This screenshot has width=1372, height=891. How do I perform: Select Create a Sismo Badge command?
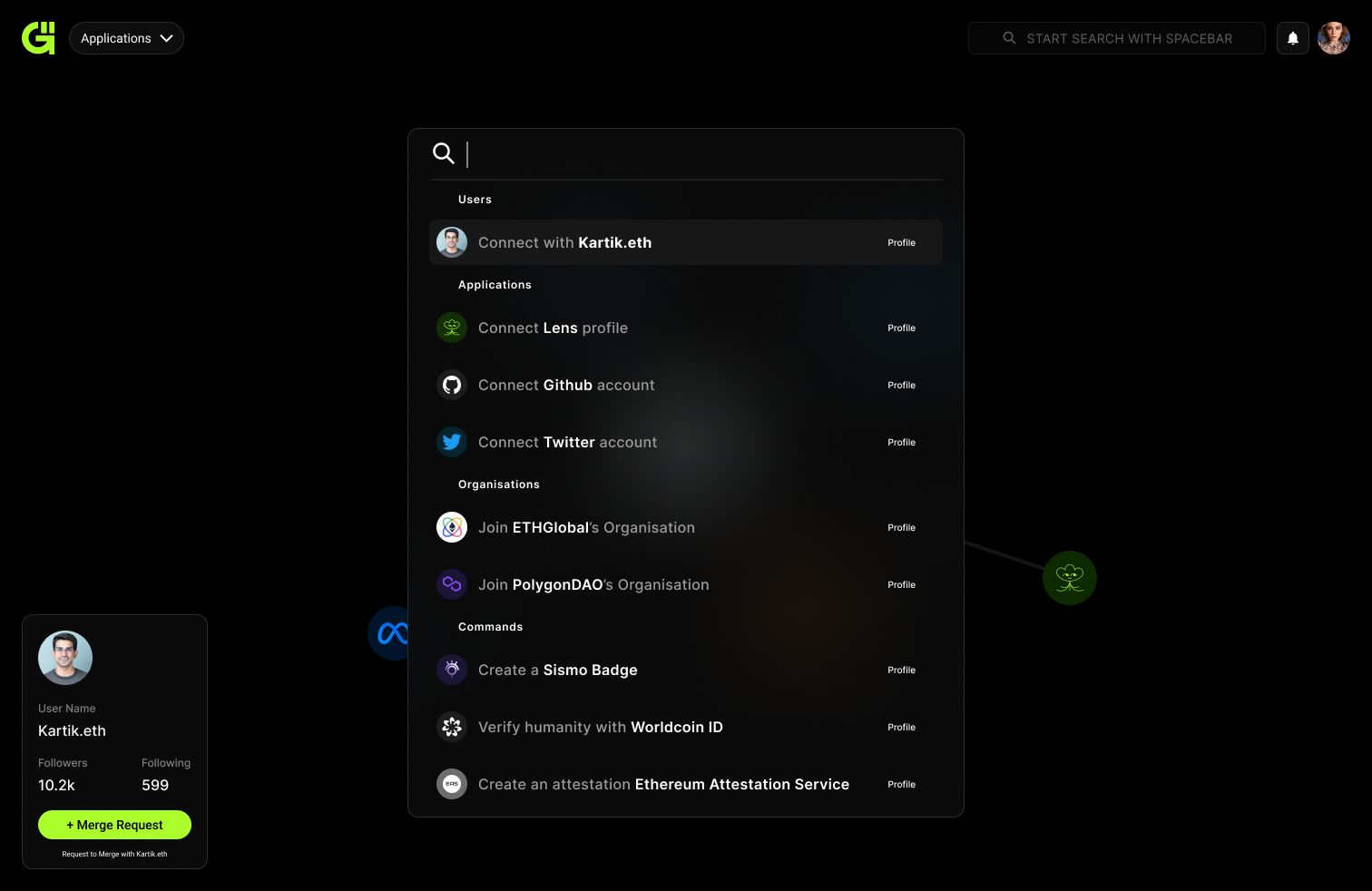685,670
